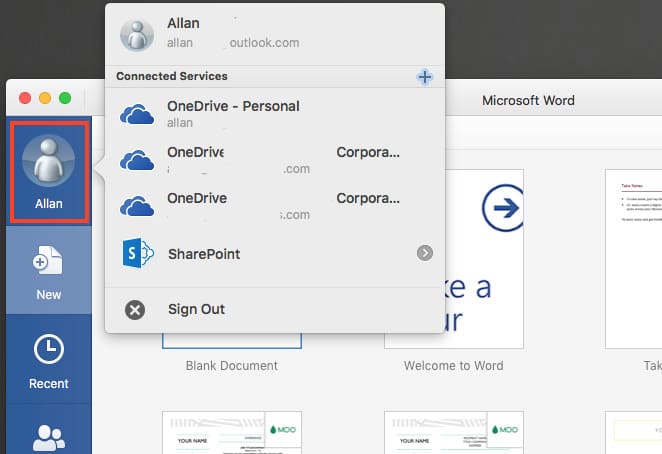Open the Recent documents clock icon
The height and width of the screenshot is (454, 662).
click(48, 351)
